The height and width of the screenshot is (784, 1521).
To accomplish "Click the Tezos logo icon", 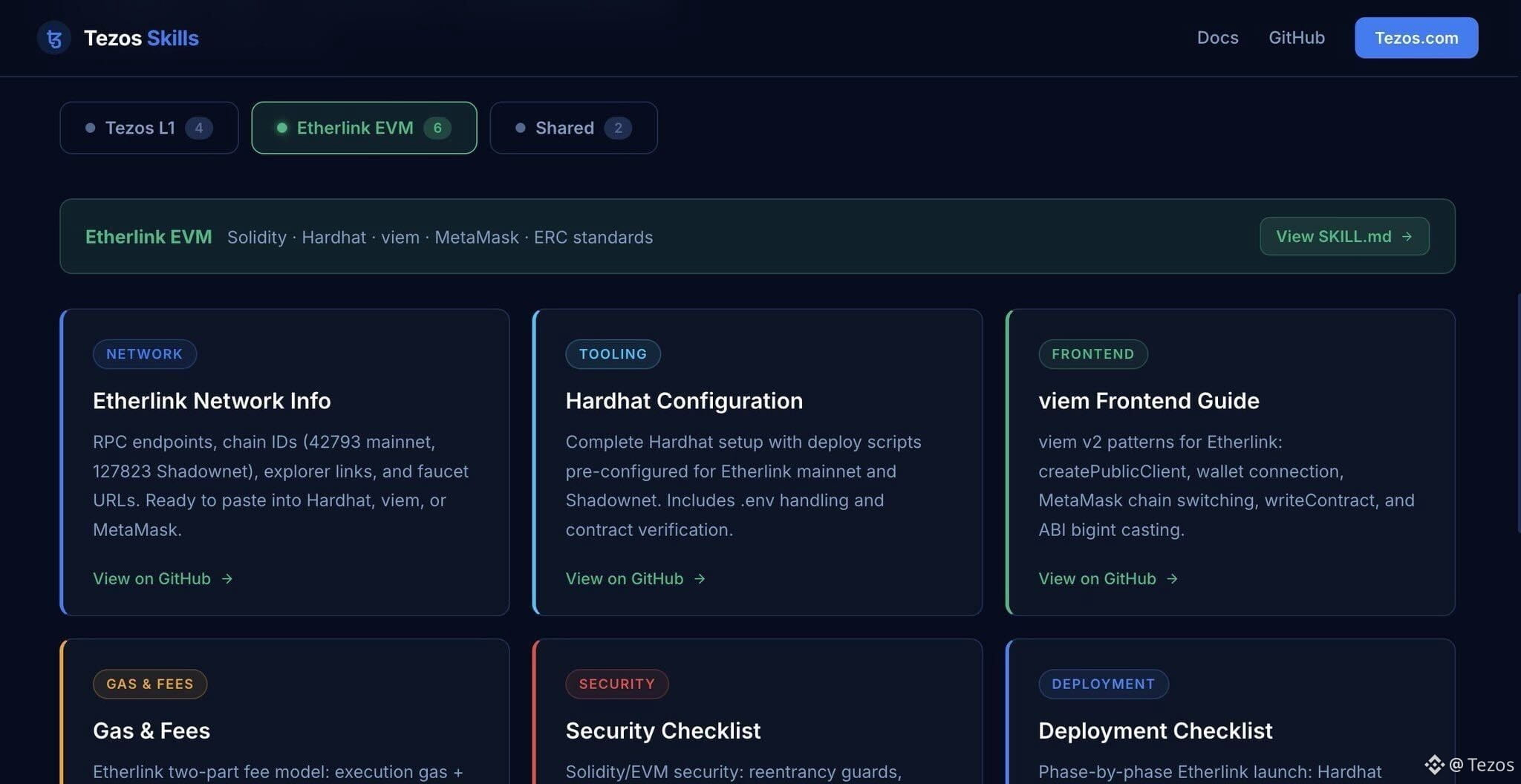I will pos(54,38).
